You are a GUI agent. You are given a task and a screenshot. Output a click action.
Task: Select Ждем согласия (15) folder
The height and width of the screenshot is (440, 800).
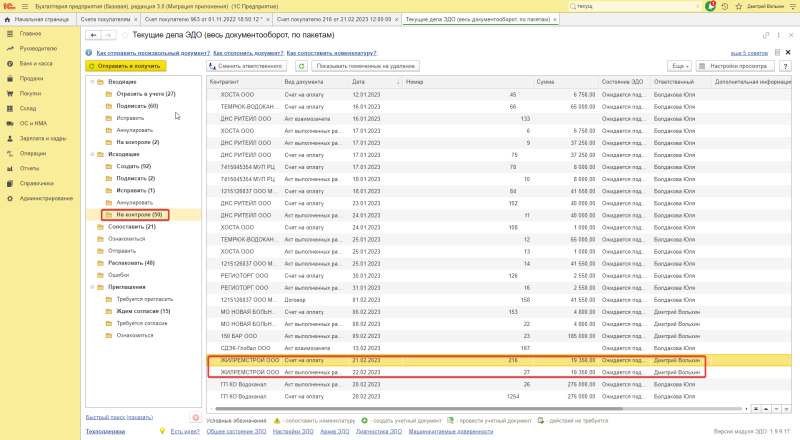click(x=143, y=311)
